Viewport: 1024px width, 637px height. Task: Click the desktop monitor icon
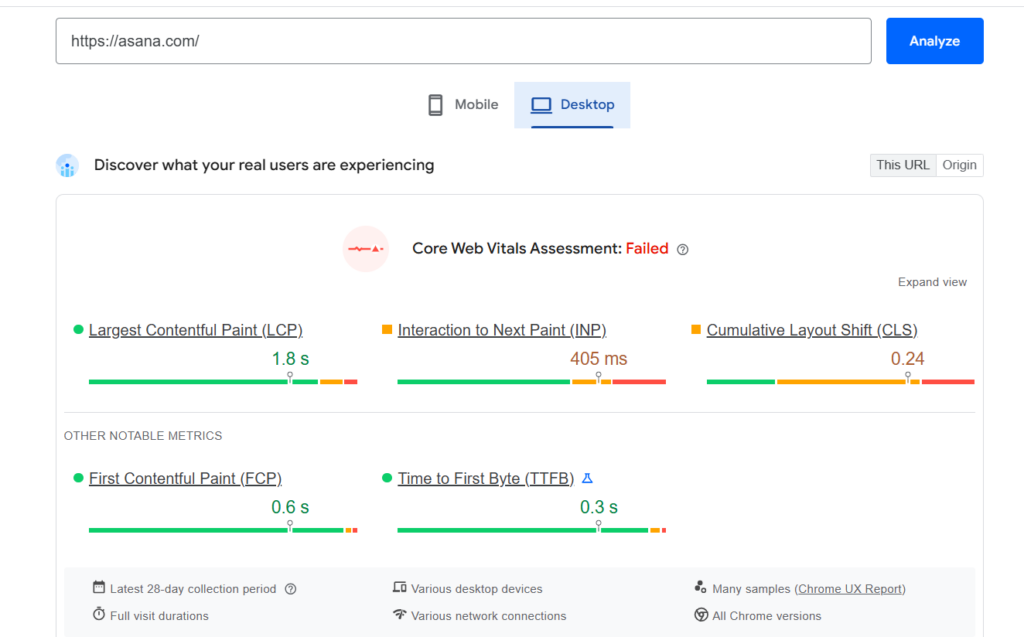click(541, 105)
